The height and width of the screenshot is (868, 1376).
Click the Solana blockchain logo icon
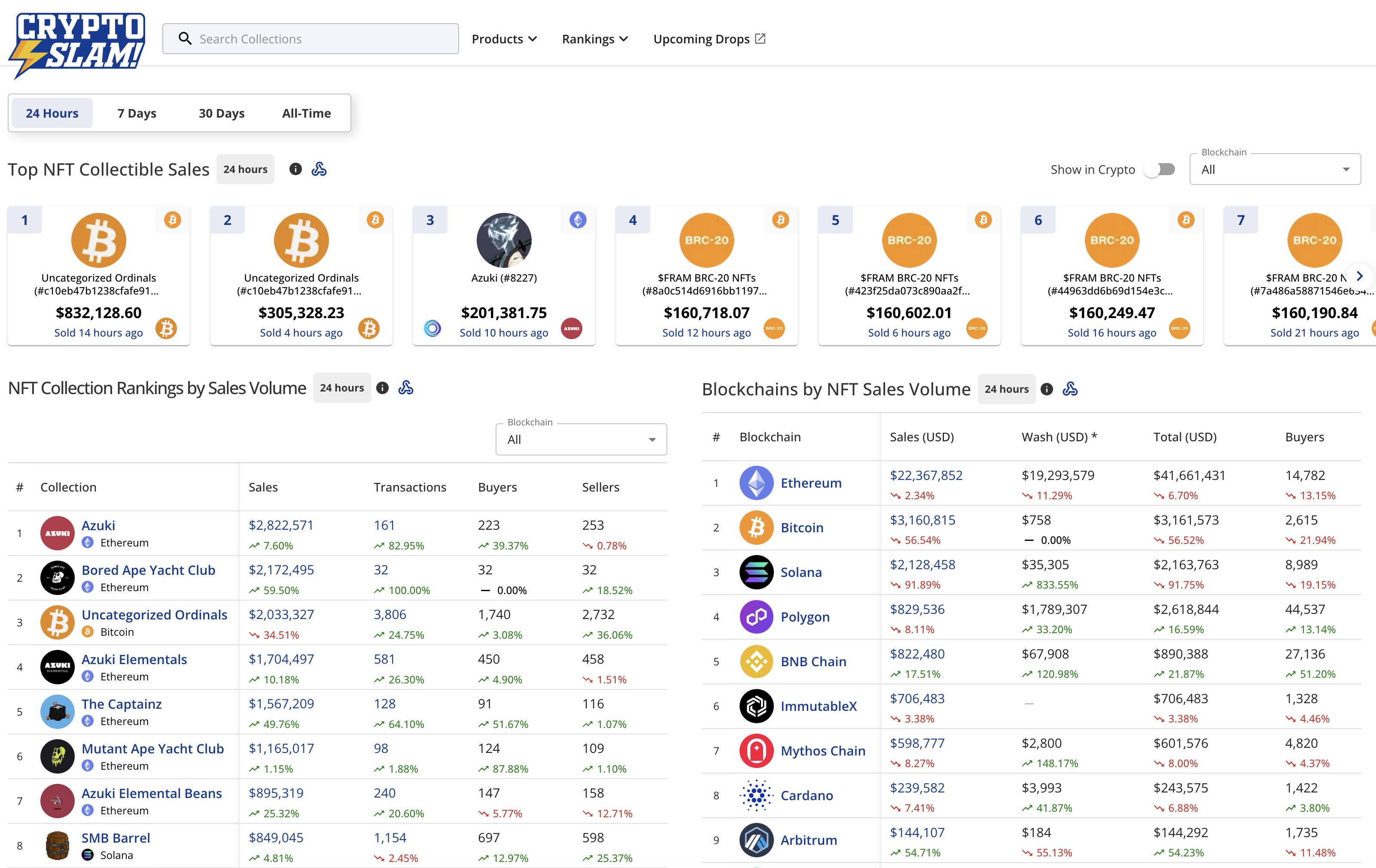(x=756, y=572)
